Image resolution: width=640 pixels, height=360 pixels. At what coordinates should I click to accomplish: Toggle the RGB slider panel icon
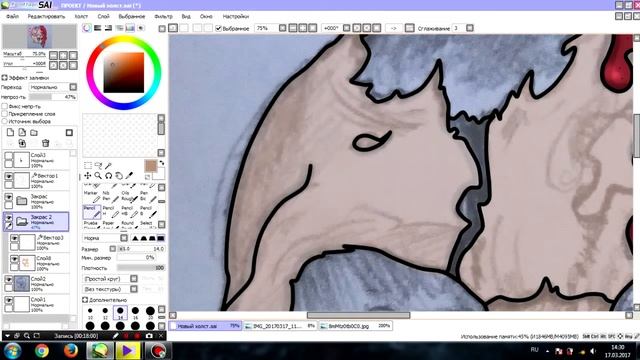(98, 28)
